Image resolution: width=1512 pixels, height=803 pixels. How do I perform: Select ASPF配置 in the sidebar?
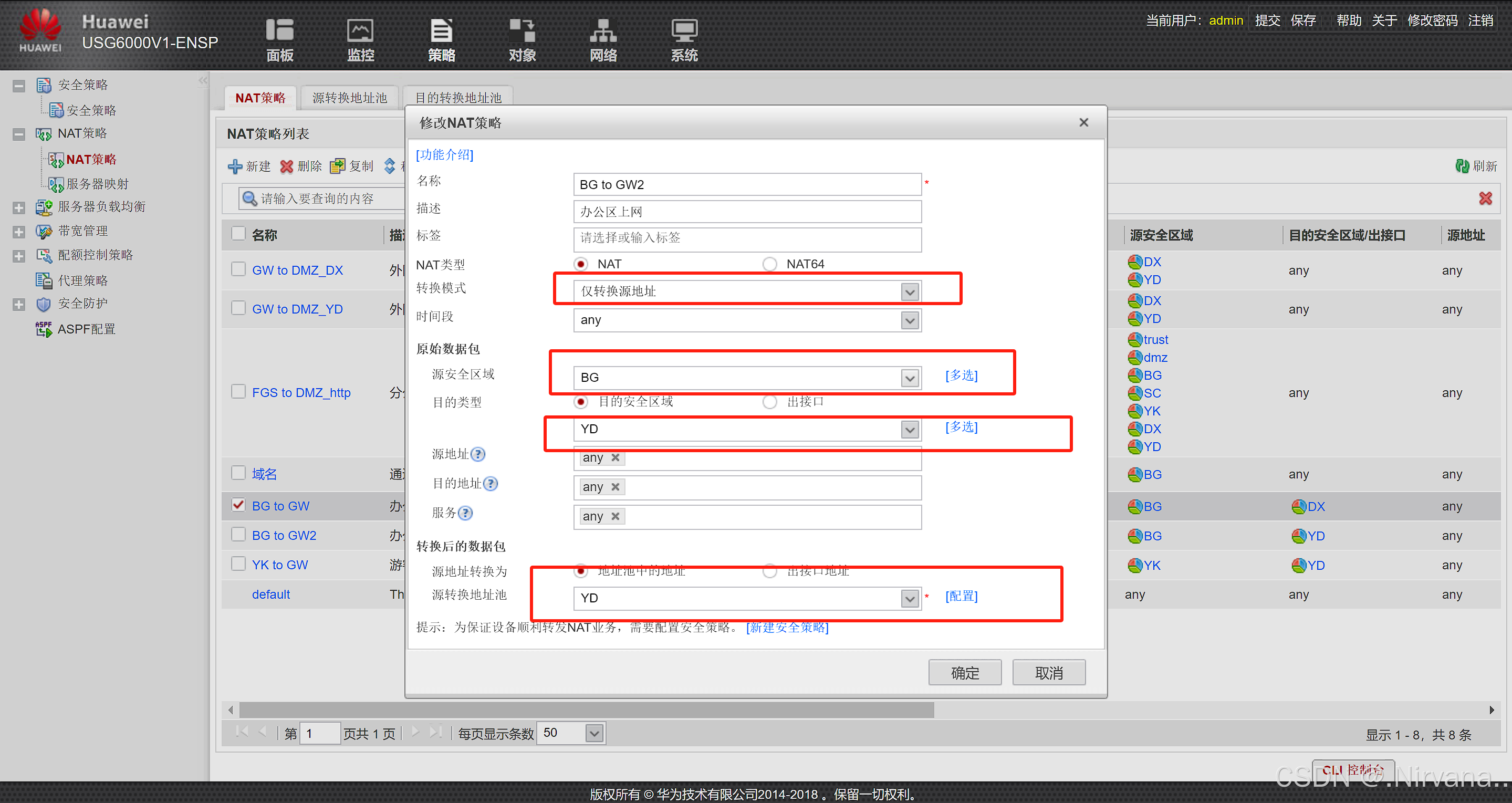tap(86, 329)
